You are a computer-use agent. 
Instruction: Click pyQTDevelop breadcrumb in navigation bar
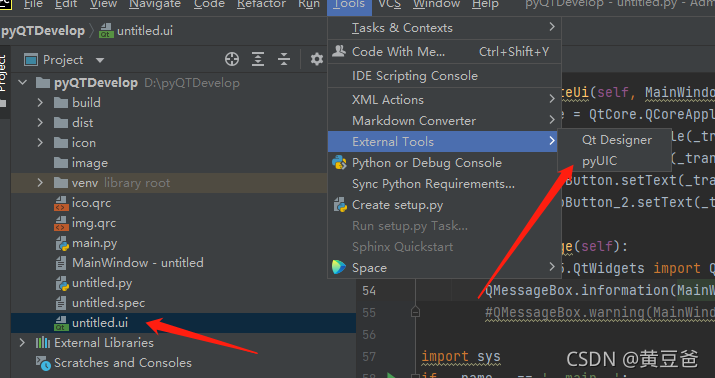point(43,31)
